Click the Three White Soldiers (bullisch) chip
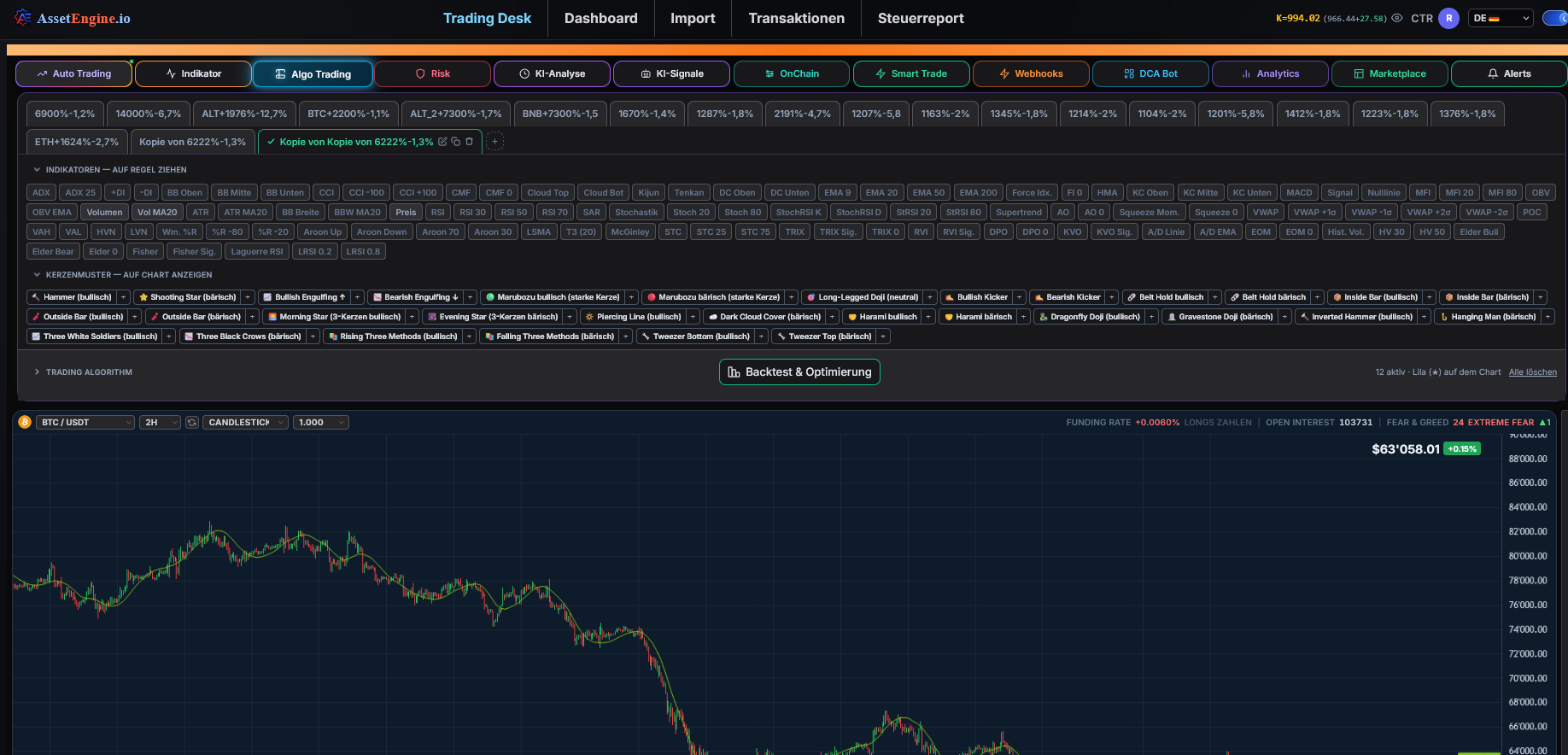Screen dimensions: 1568x755 (x=95, y=337)
